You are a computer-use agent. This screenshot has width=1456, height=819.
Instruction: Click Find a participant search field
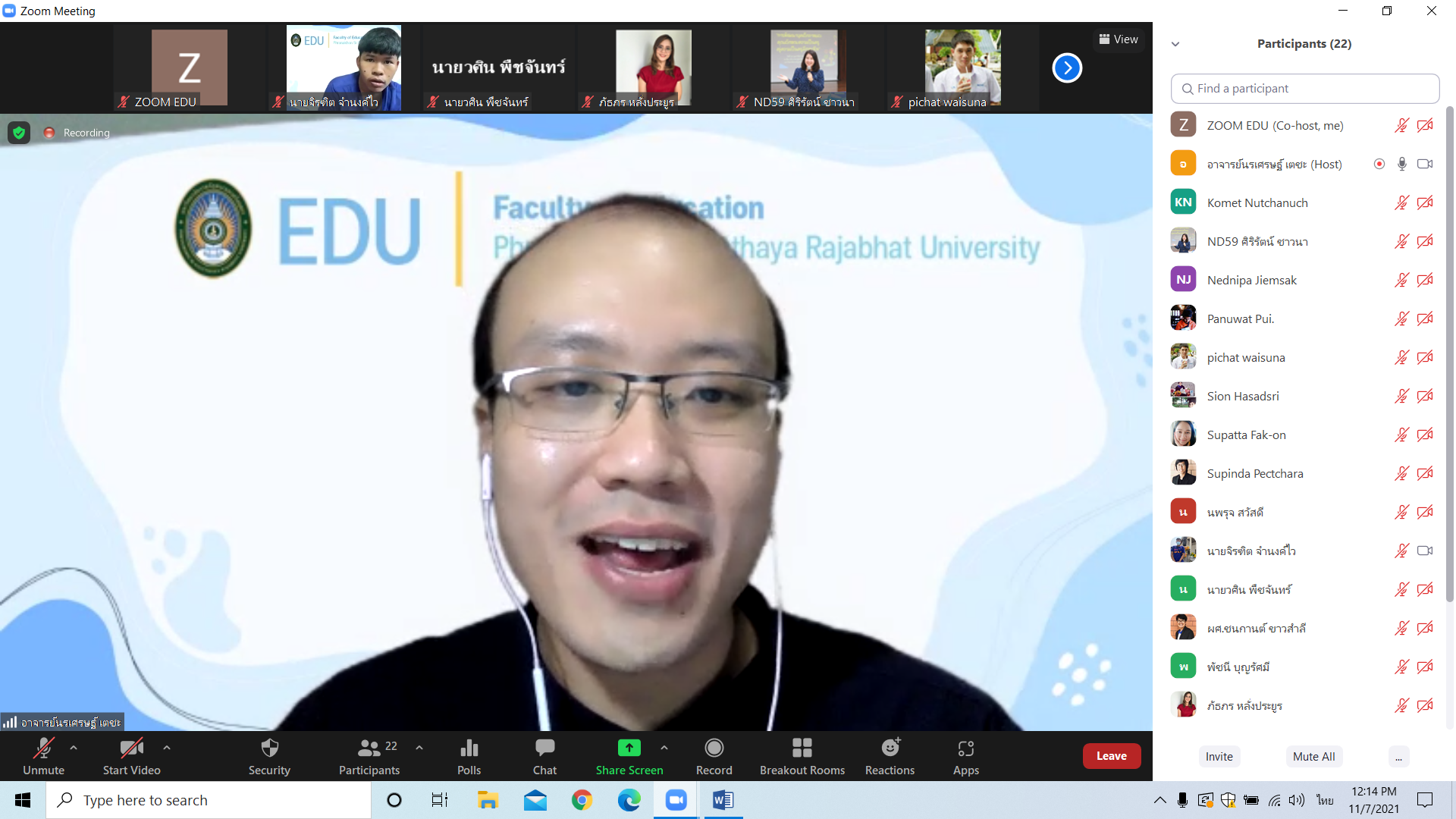click(x=1305, y=89)
